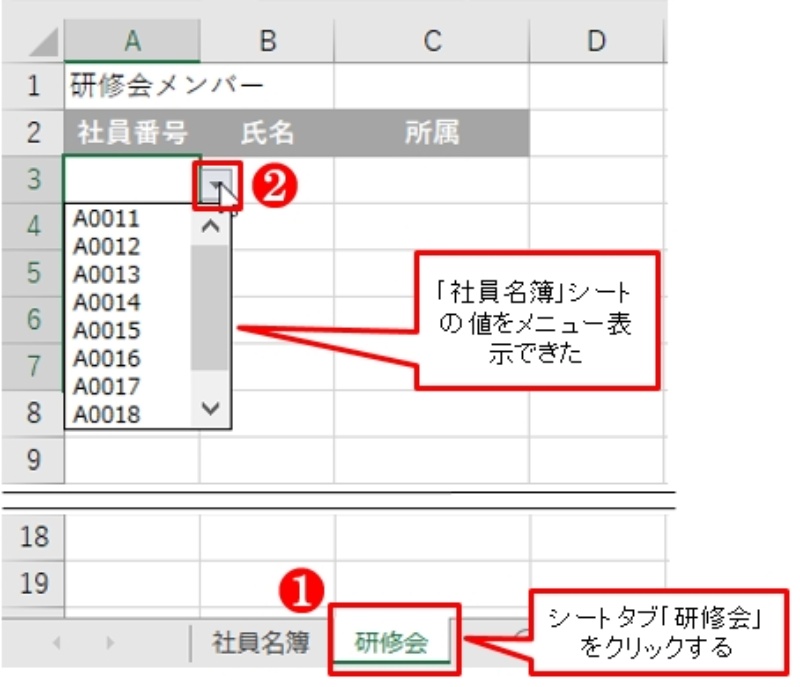Select A0011 from the dropdown list
800x687 pixels.
pos(107,219)
